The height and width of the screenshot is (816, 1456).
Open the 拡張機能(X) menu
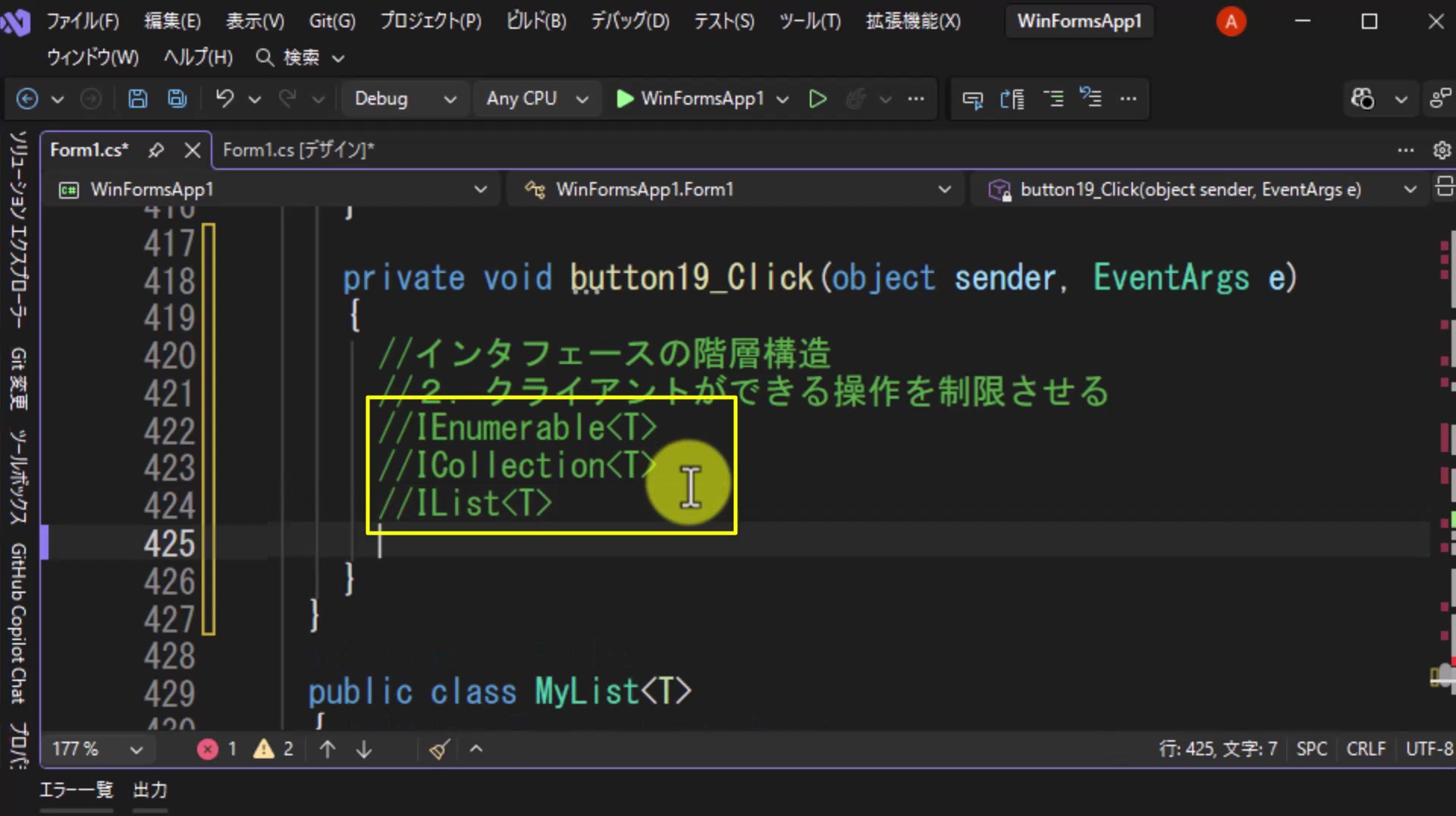(912, 20)
